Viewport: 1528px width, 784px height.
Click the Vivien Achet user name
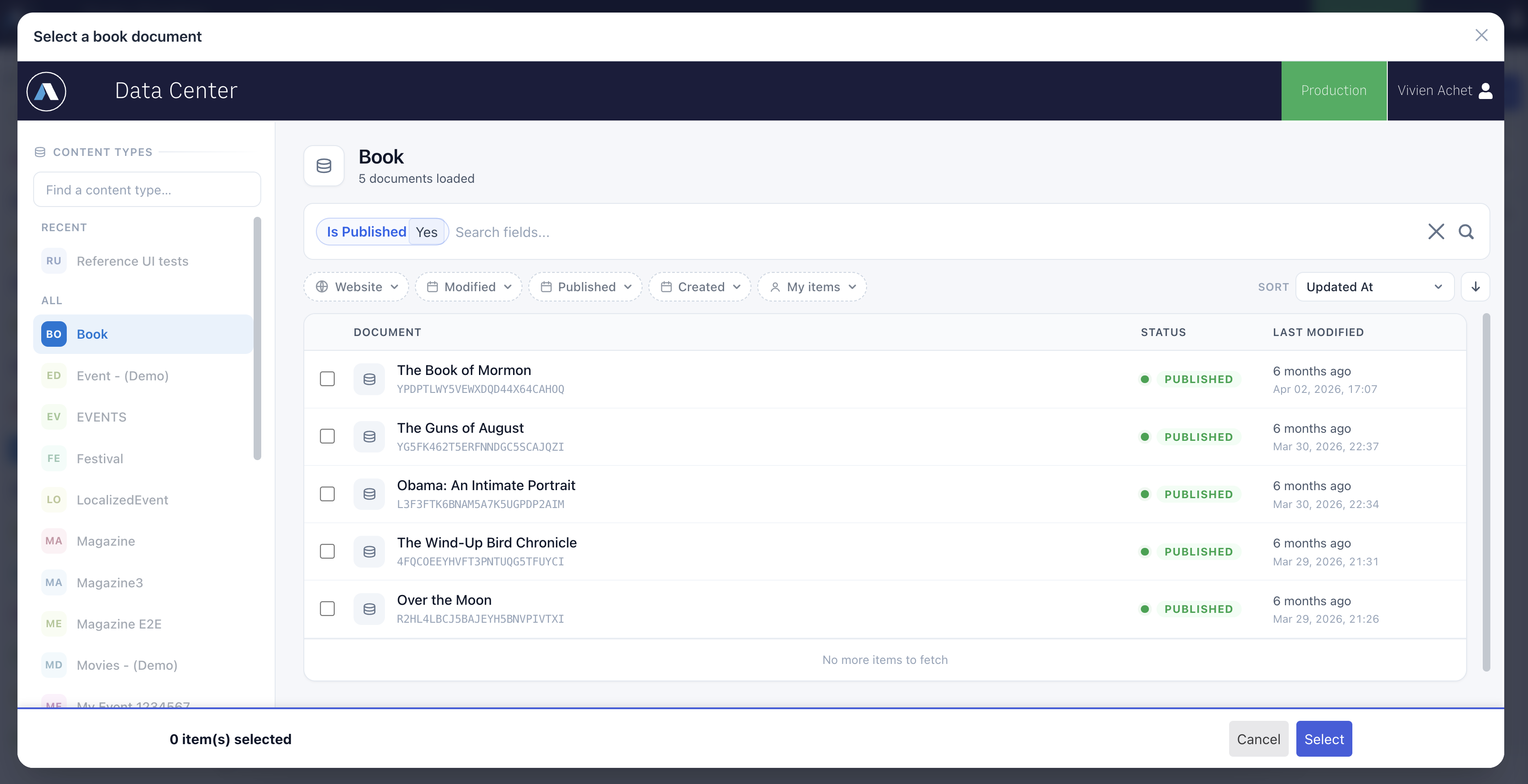[1434, 91]
